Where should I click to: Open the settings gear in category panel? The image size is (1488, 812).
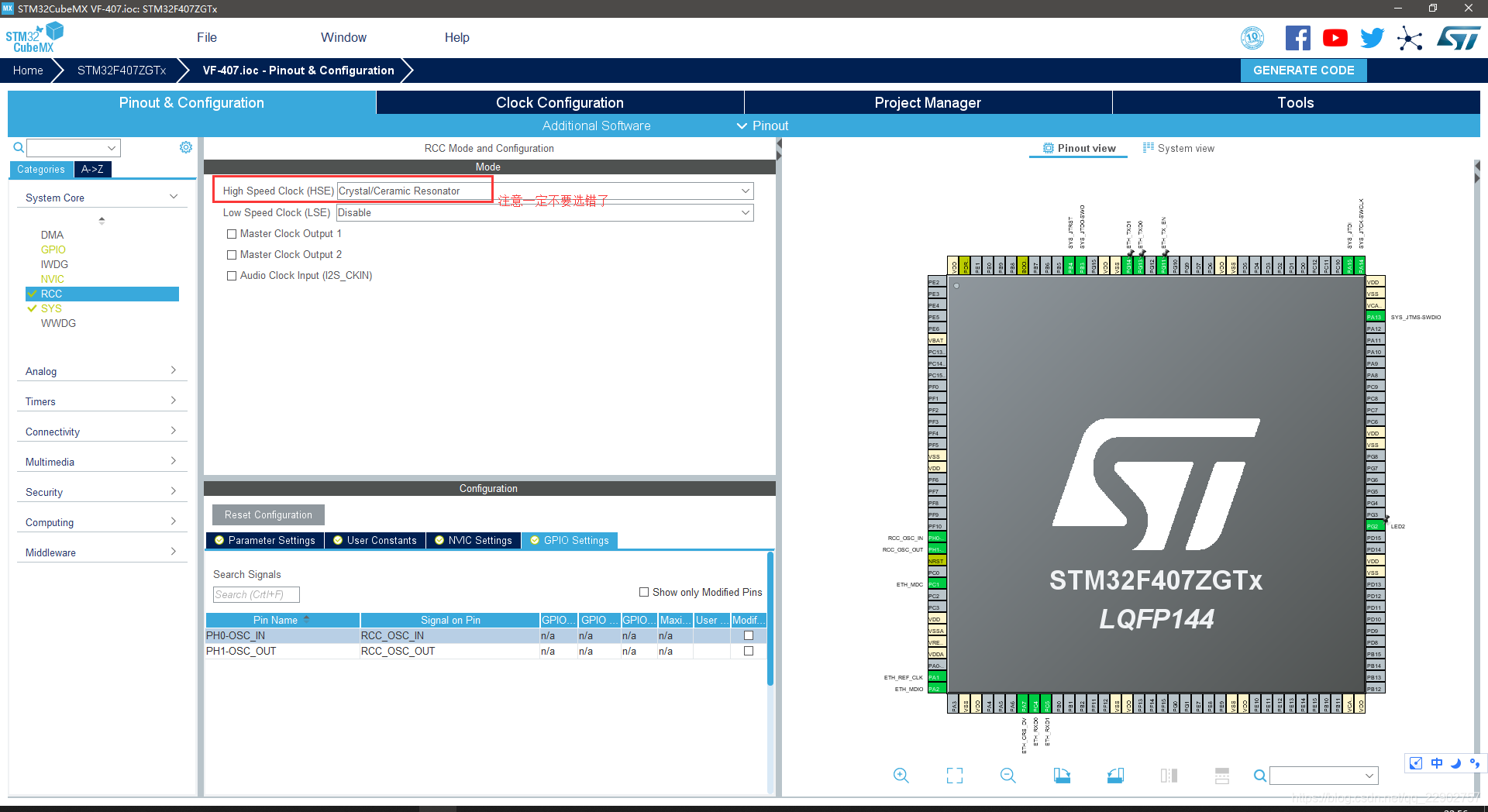186,147
